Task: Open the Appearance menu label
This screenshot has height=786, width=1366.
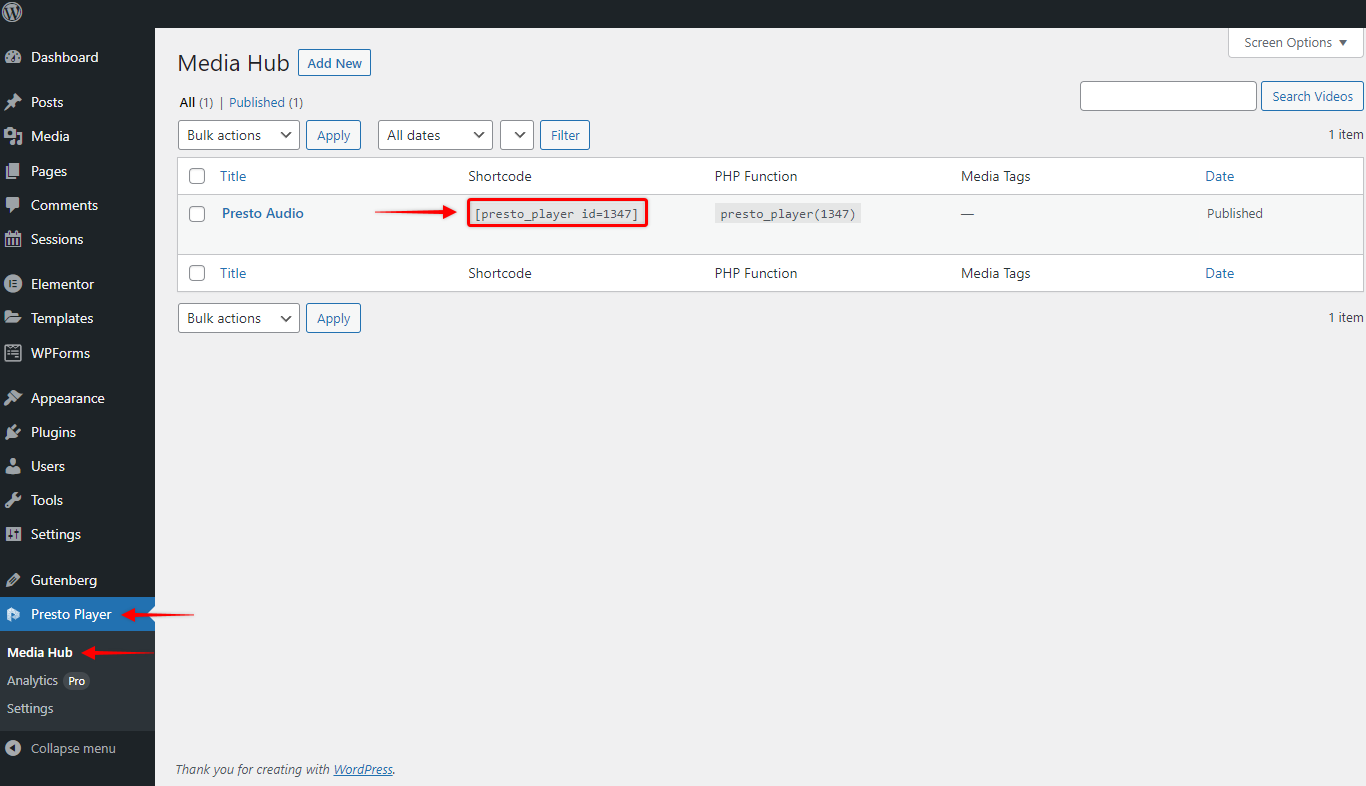Action: click(x=68, y=398)
